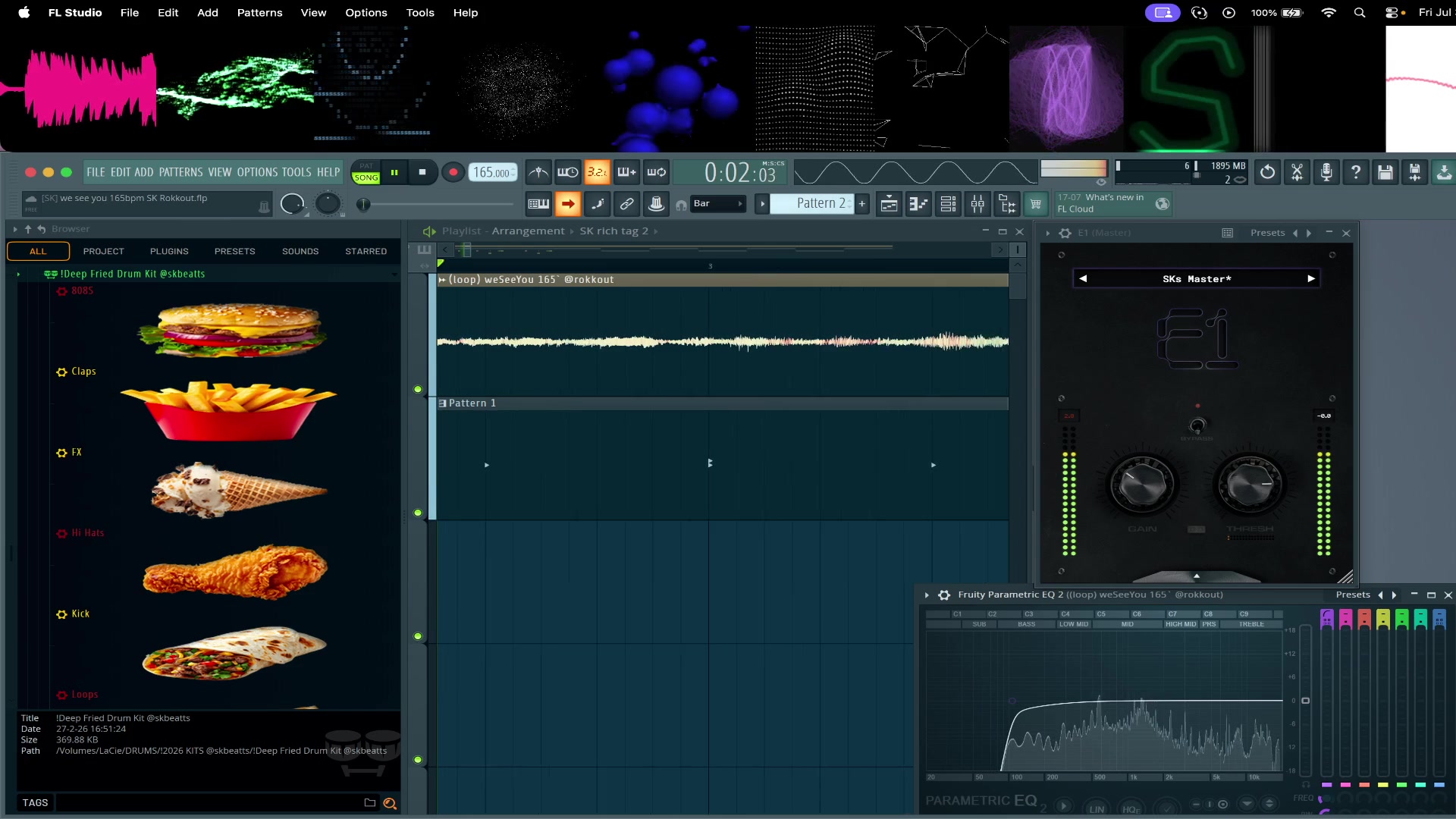Switch to the PLUGINS browser tab
Screen dimensions: 1456x819
[169, 251]
